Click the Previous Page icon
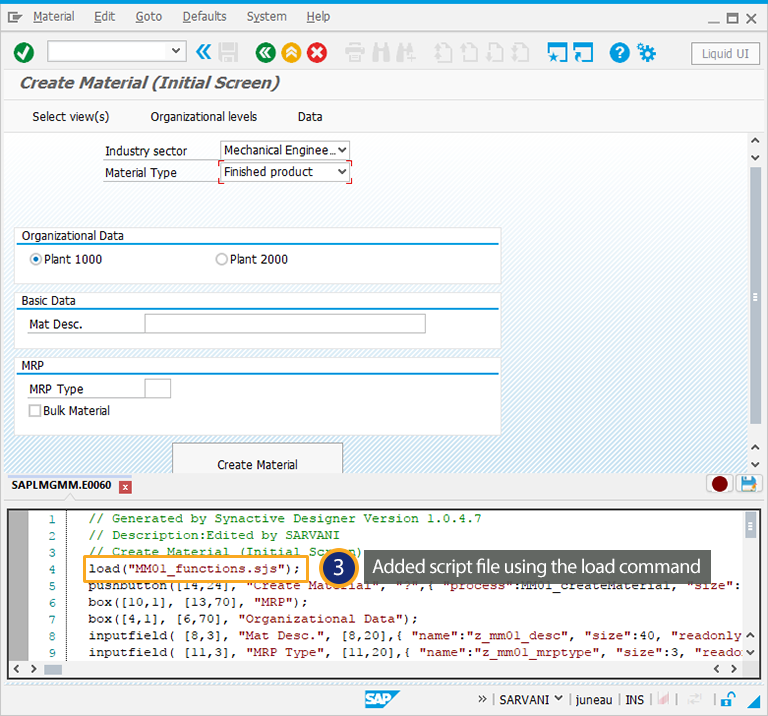Viewport: 768px width, 716px height. tap(469, 52)
